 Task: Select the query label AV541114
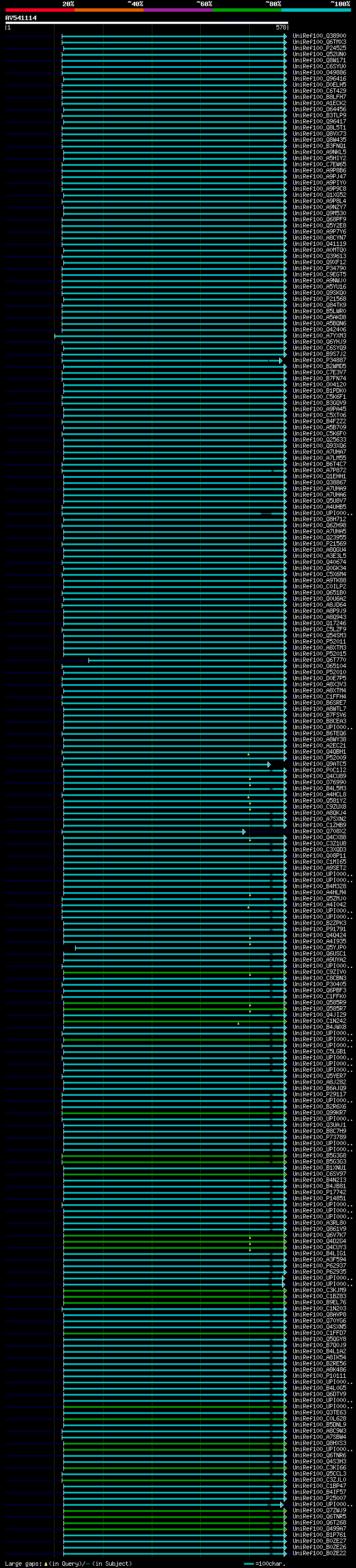click(21, 18)
